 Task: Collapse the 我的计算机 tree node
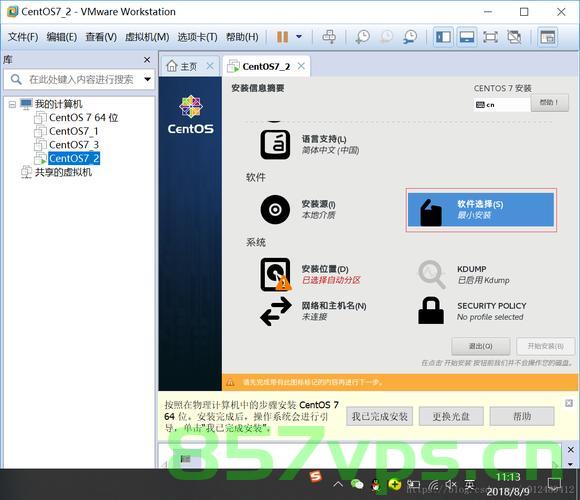point(12,105)
